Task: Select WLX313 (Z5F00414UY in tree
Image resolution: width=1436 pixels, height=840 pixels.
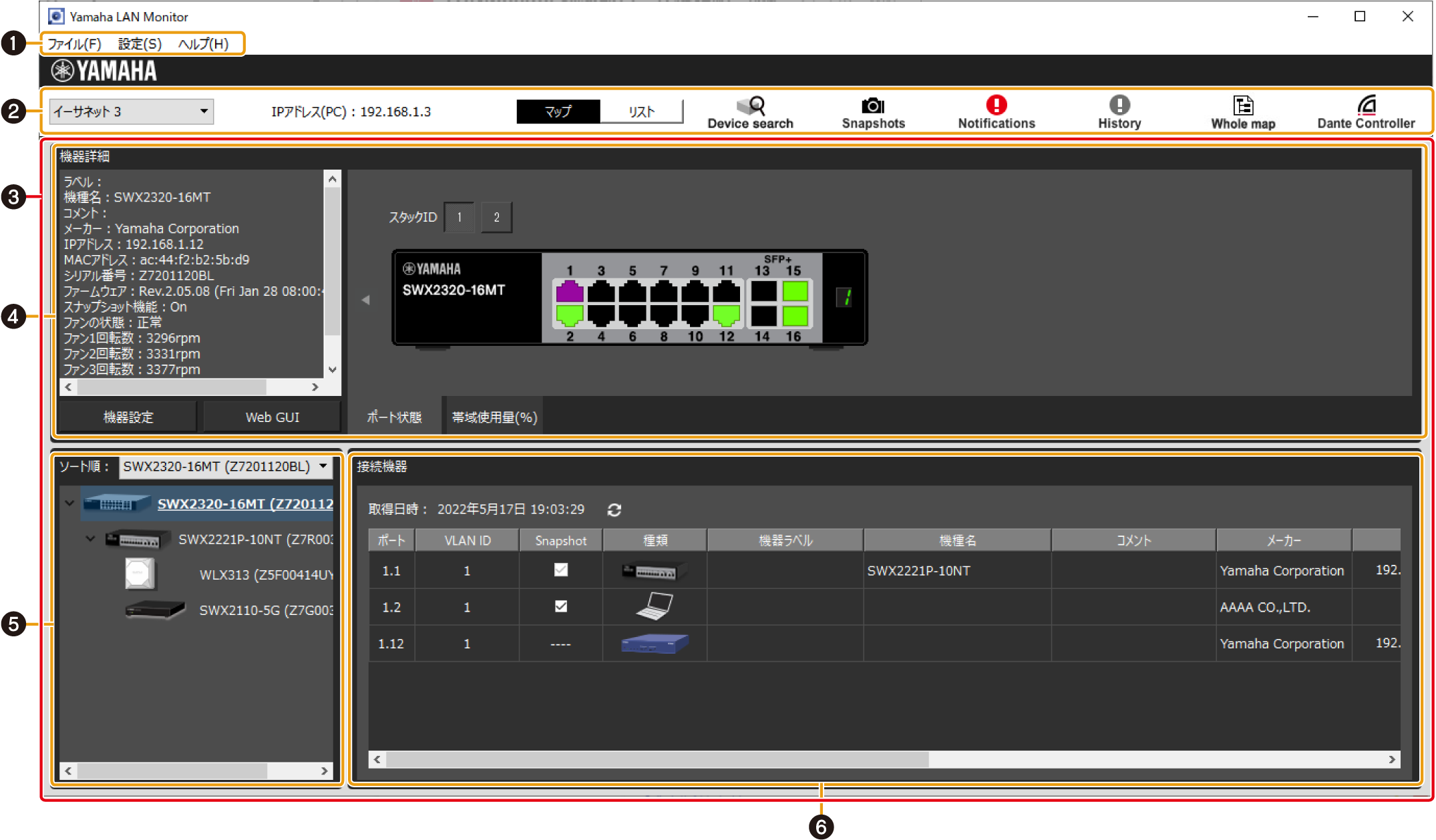Action: (266, 575)
